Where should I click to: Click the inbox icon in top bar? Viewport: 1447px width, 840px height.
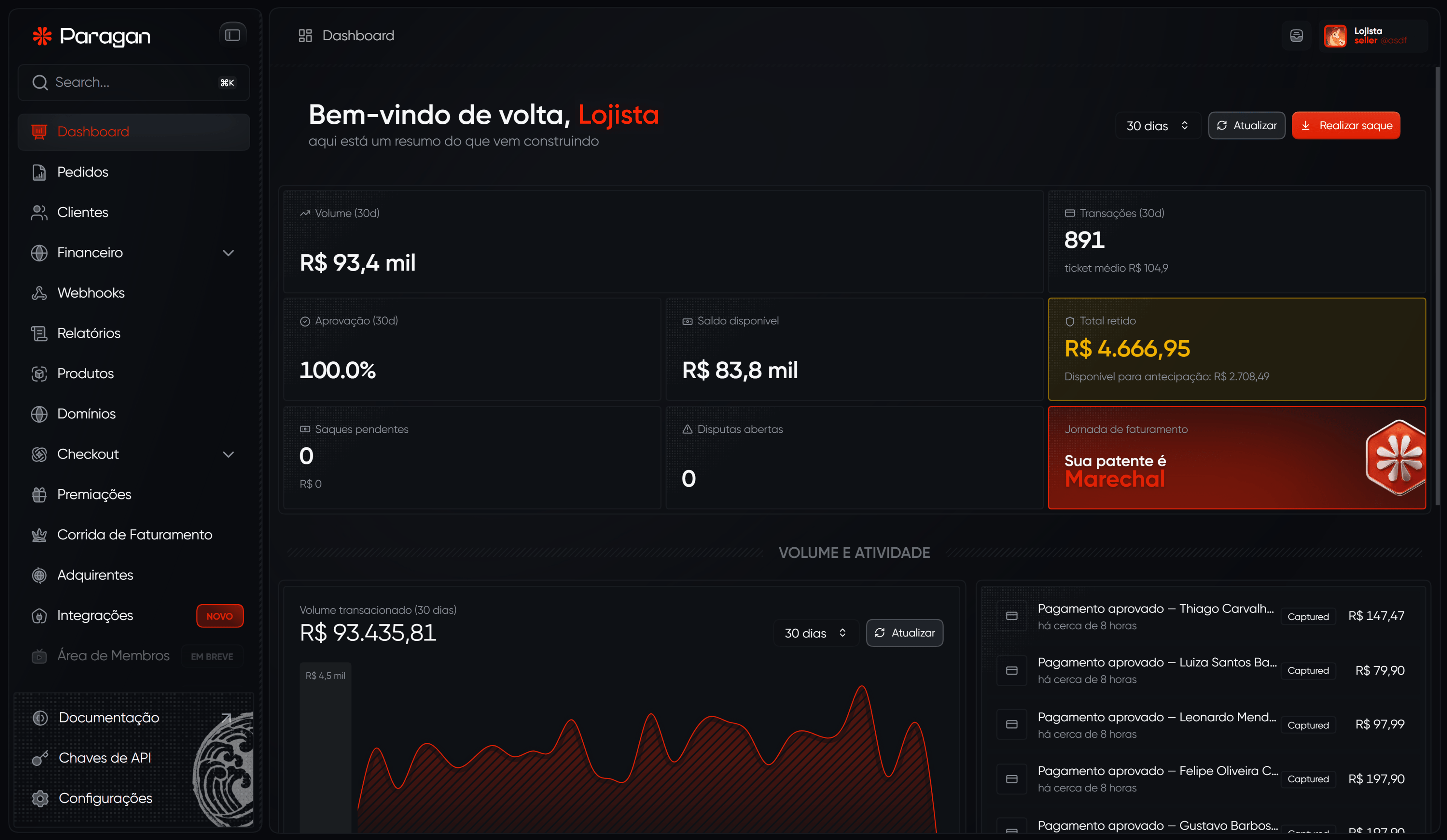click(1297, 36)
